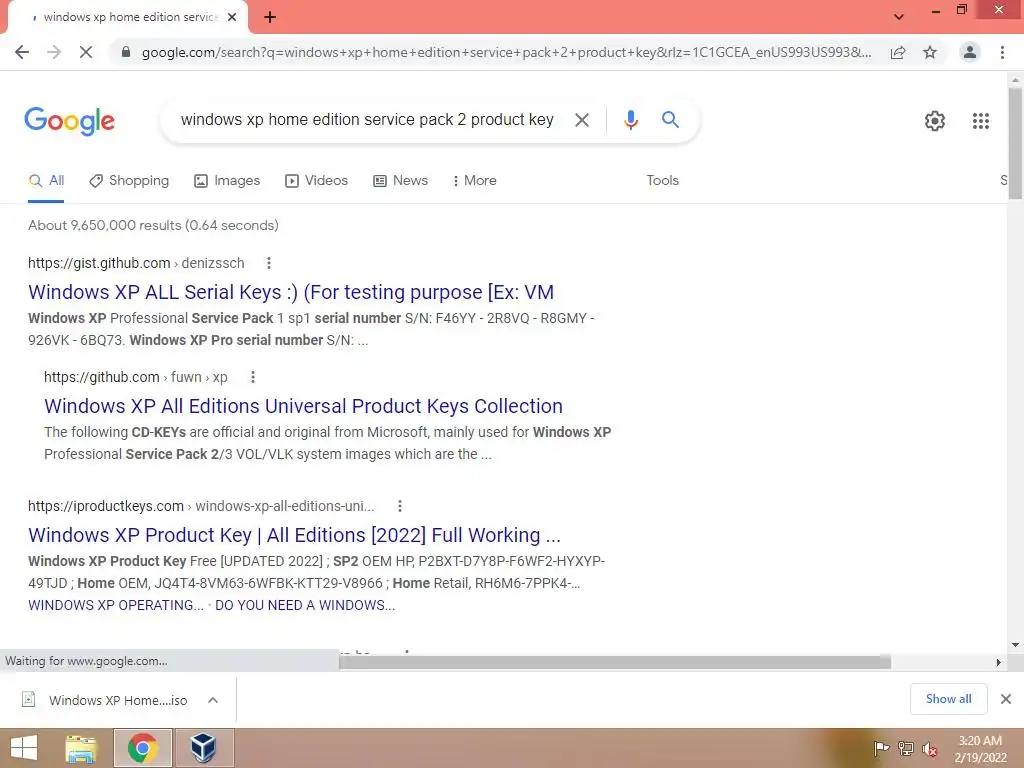Screen dimensions: 1024x768
Task: Open Chrome's three-dot menu
Action: coord(1002,52)
